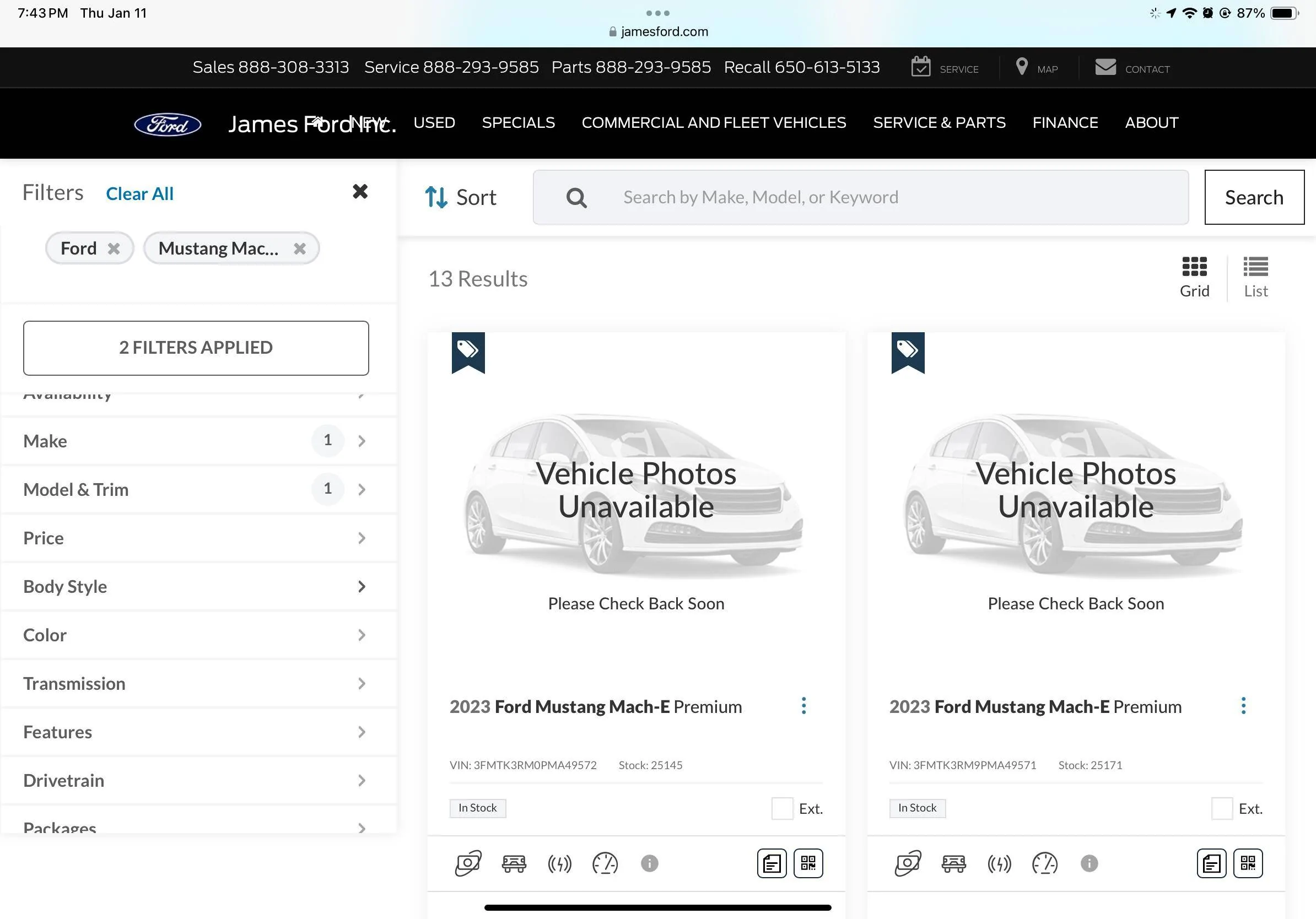1316x919 pixels.
Task: Click the gauge icon on stock 25145 card
Action: (605, 863)
